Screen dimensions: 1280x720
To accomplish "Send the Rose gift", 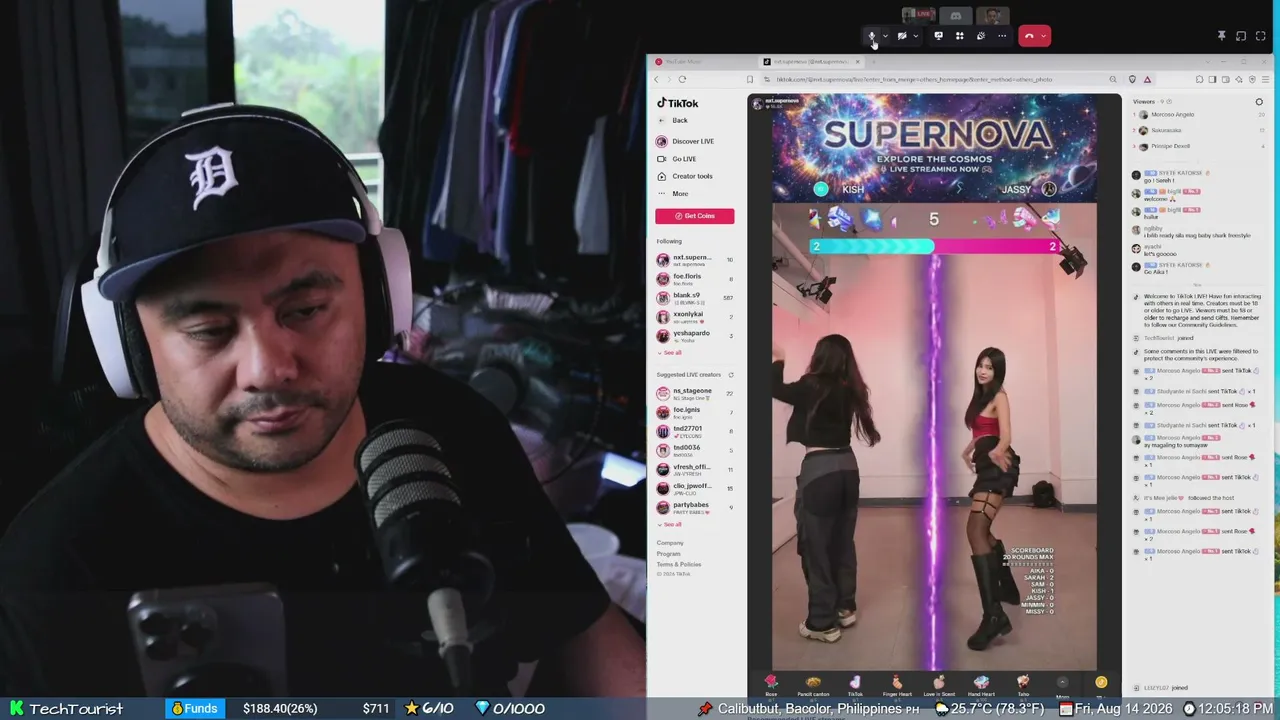I will tap(771, 685).
